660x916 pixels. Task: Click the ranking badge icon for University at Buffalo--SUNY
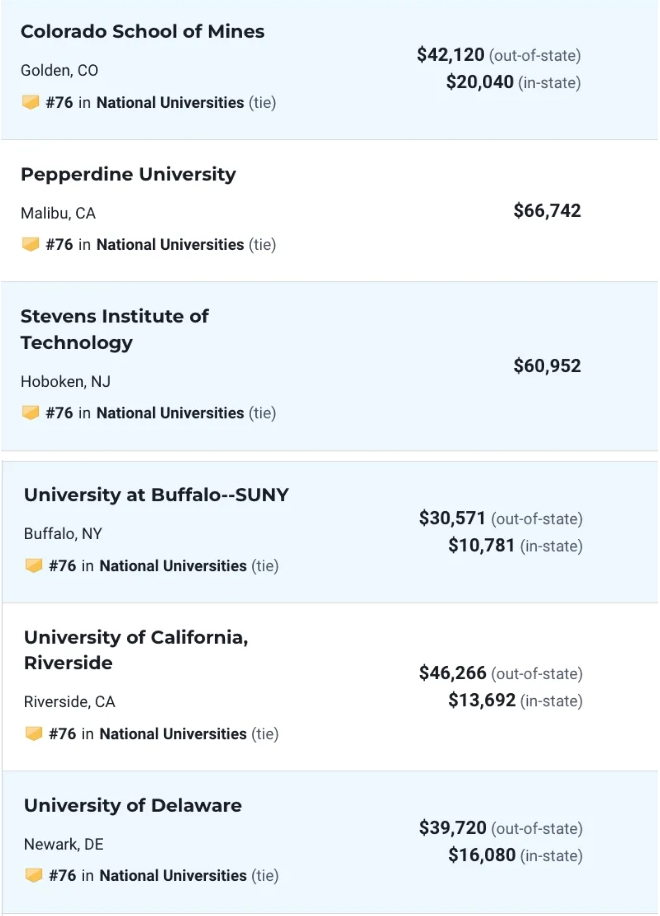(x=33, y=565)
